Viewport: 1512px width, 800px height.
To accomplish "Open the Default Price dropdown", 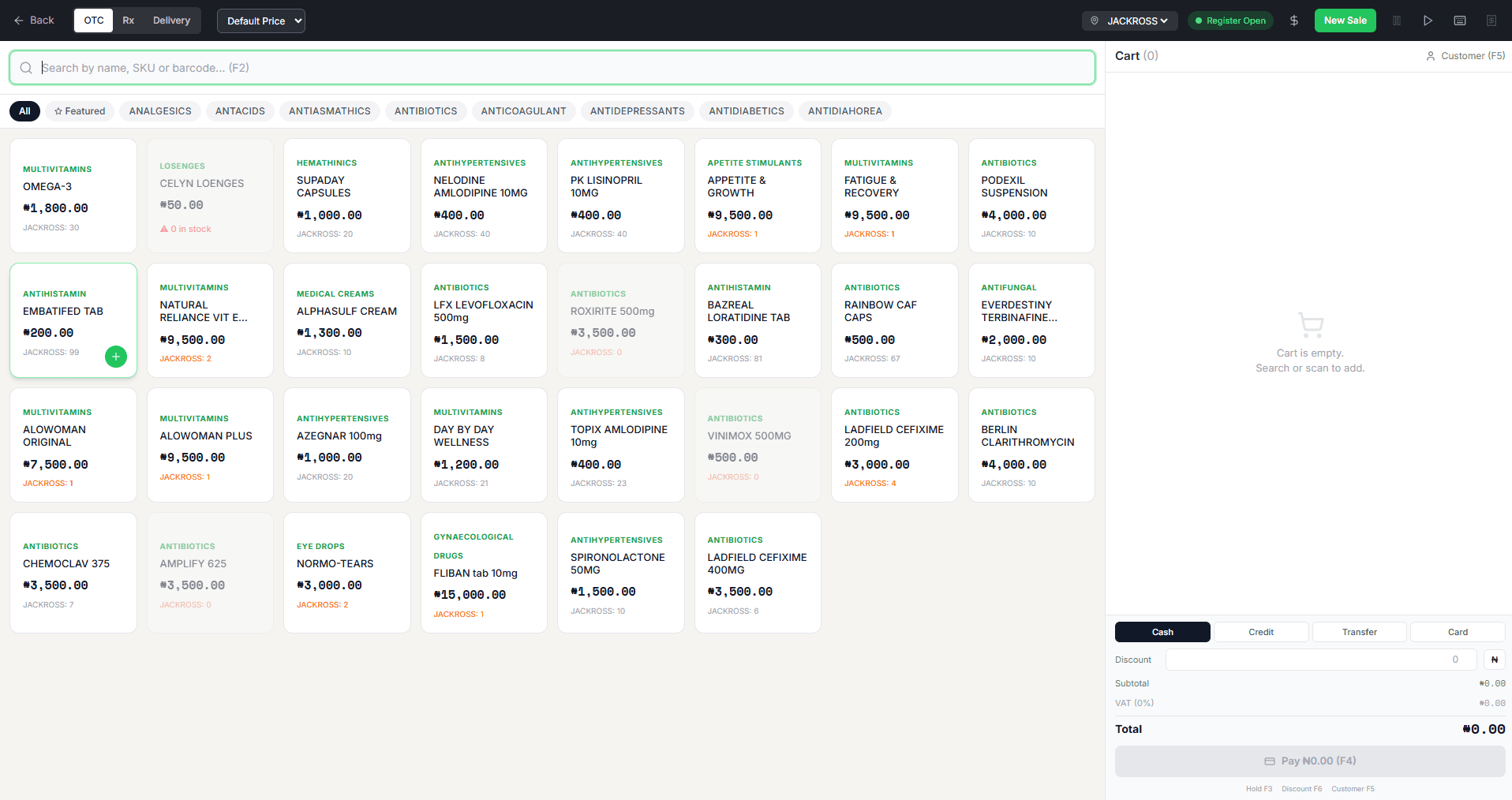I will (x=261, y=21).
